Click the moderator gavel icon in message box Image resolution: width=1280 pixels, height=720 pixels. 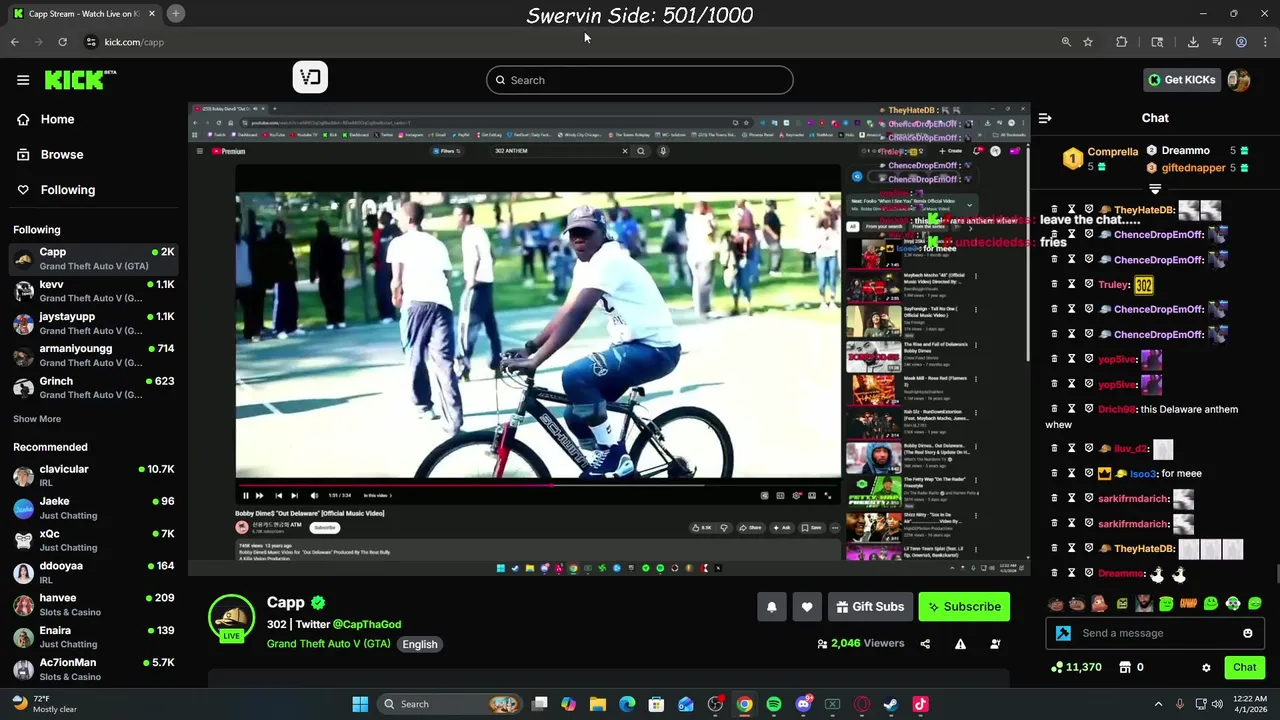click(x=1063, y=633)
